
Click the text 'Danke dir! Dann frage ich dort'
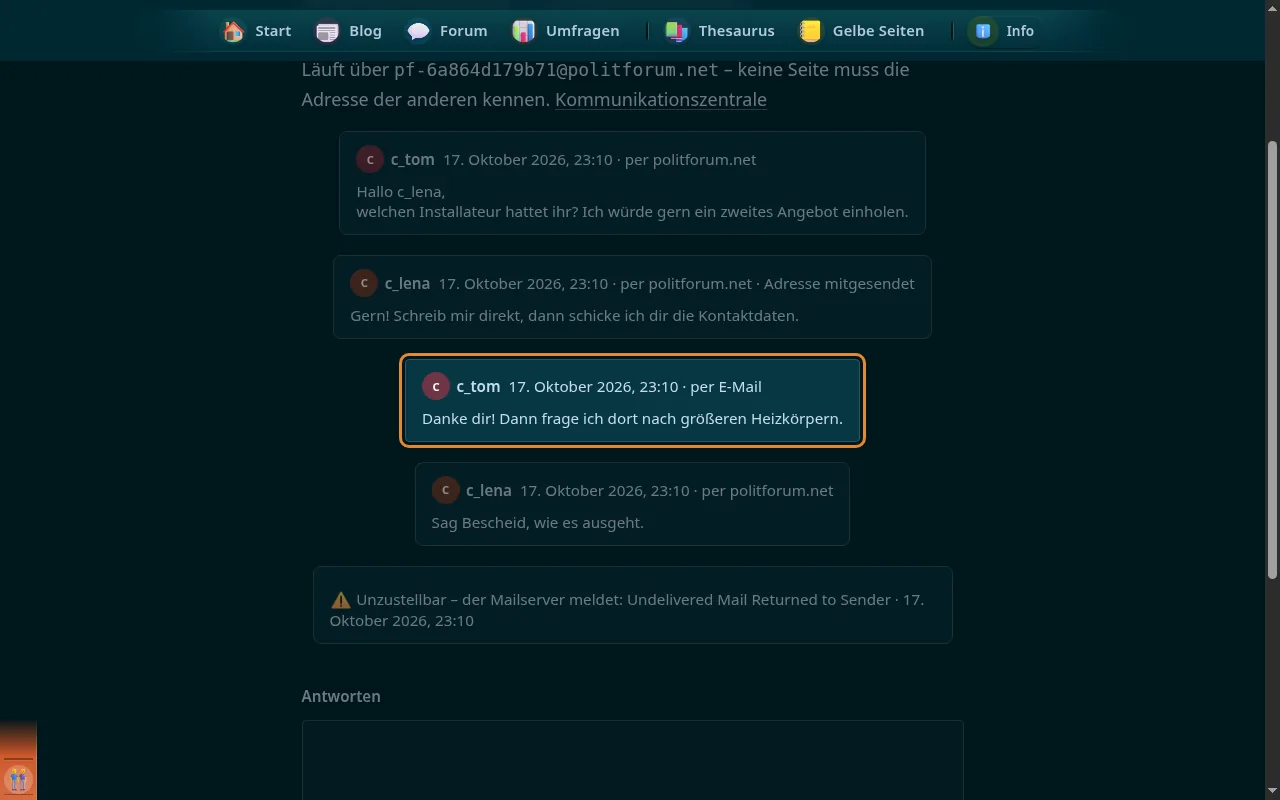pos(528,419)
